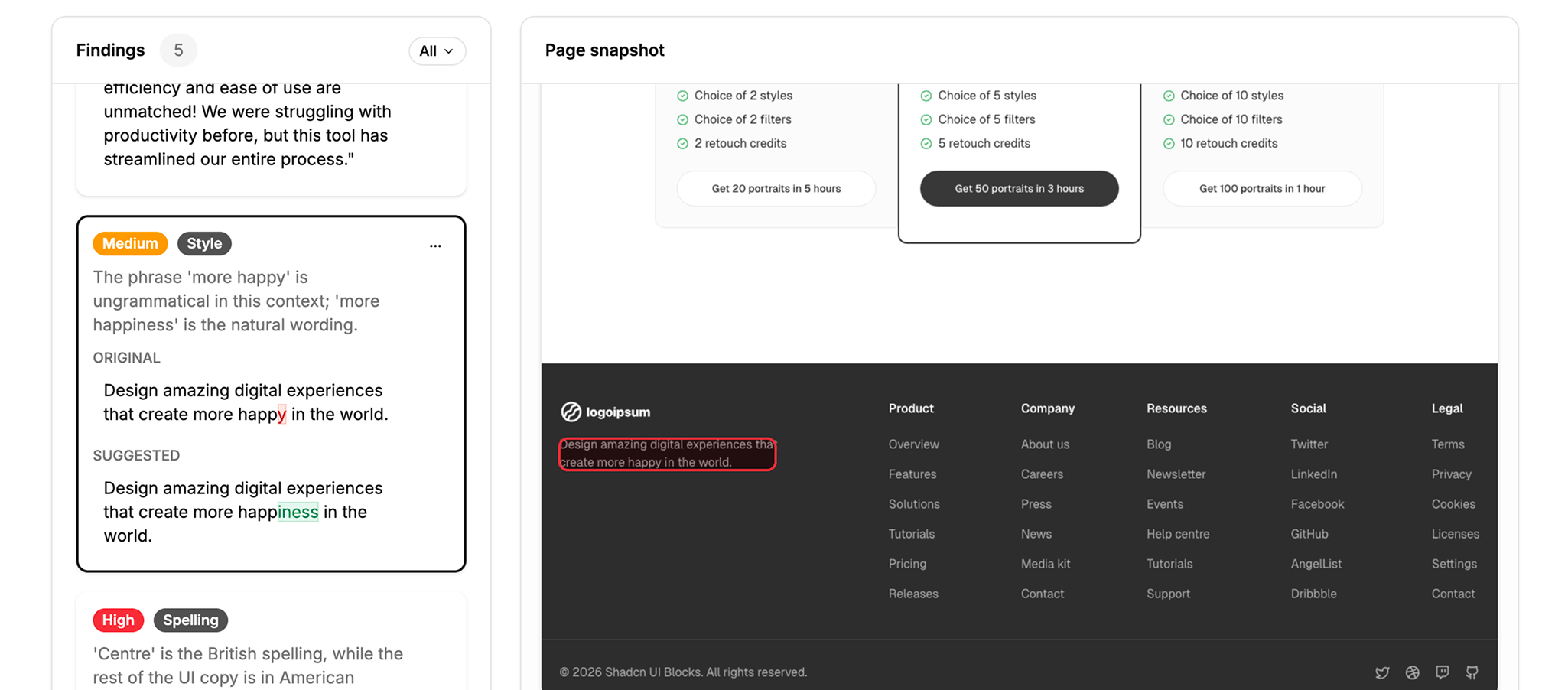Click the Medium severity badge
The image size is (1568, 690).
(130, 243)
